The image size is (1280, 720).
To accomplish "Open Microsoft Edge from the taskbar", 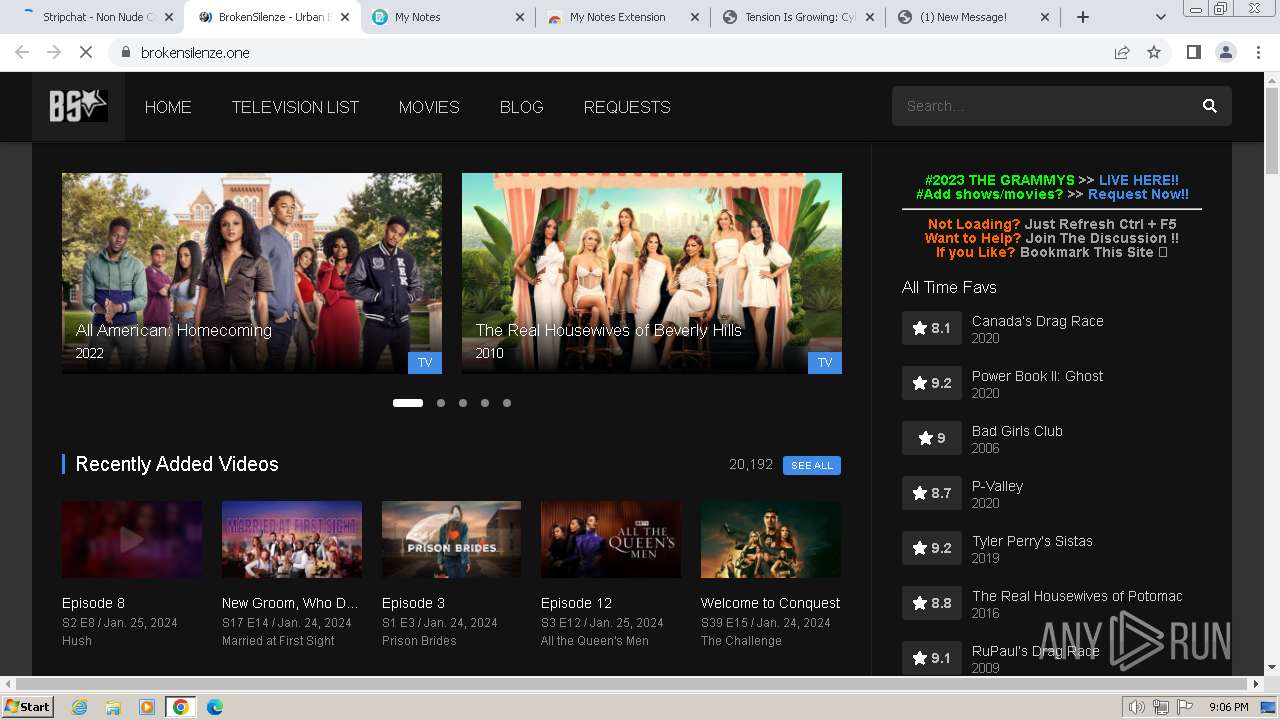I will (x=215, y=707).
